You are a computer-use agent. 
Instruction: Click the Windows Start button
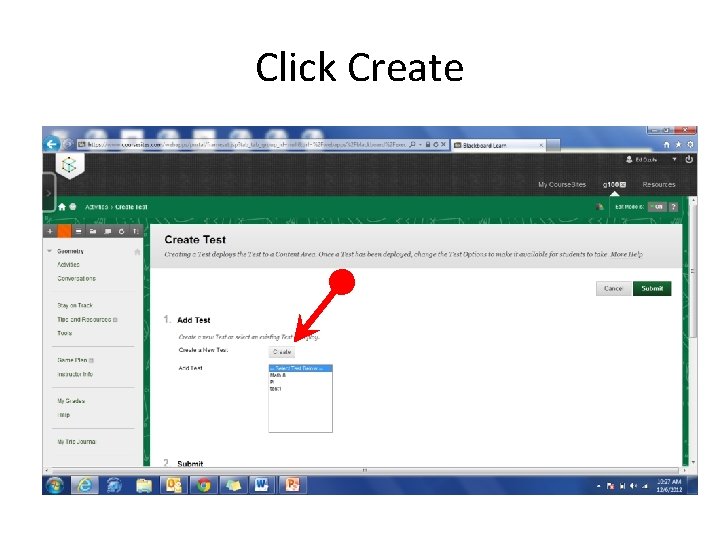55,485
